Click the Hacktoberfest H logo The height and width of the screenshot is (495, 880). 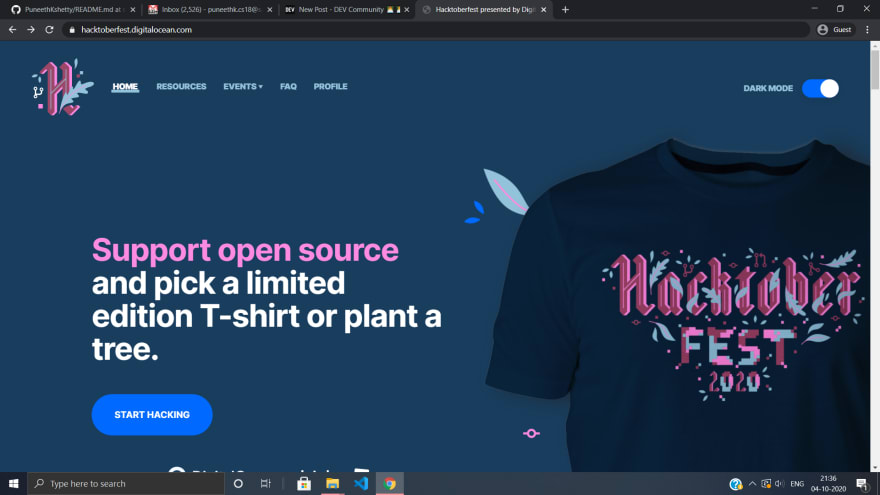(63, 88)
